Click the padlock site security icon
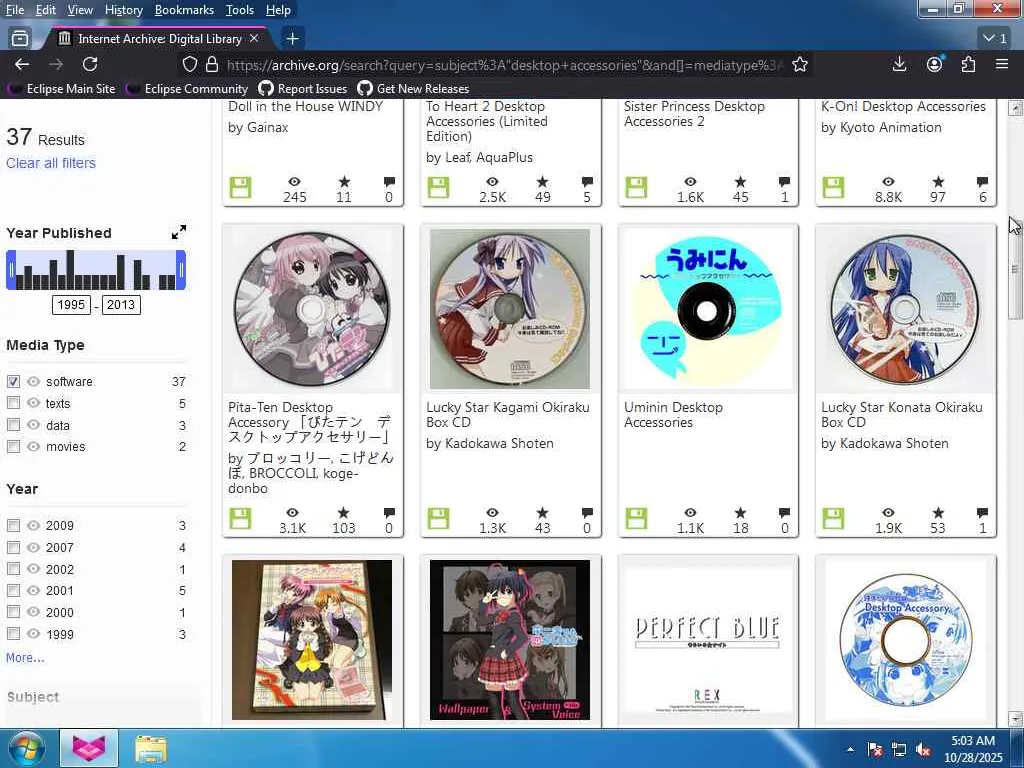The height and width of the screenshot is (768, 1024). pyautogui.click(x=211, y=64)
